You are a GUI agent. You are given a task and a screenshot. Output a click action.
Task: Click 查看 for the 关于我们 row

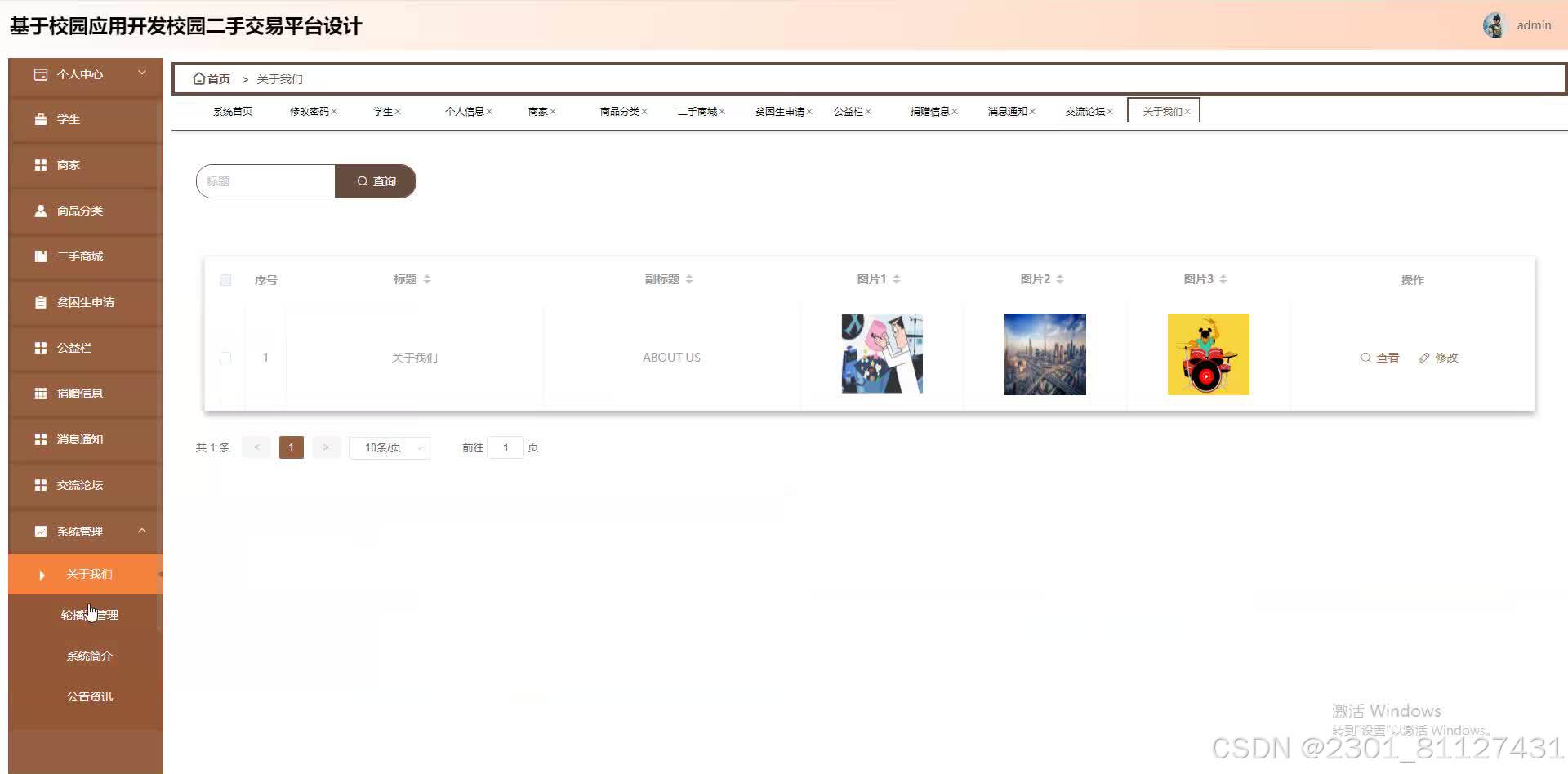(1379, 358)
